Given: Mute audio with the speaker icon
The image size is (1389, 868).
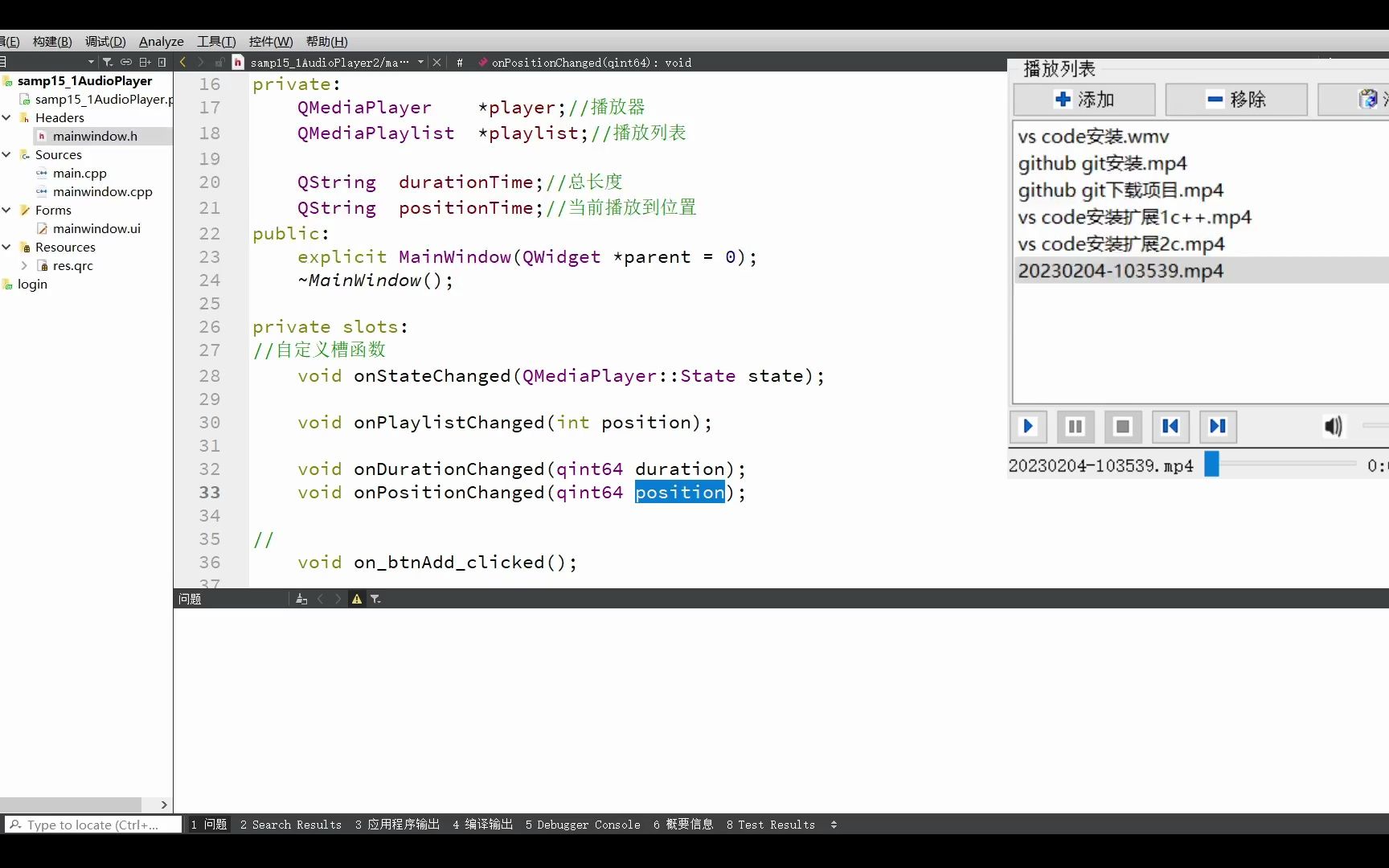Looking at the screenshot, I should pyautogui.click(x=1333, y=426).
